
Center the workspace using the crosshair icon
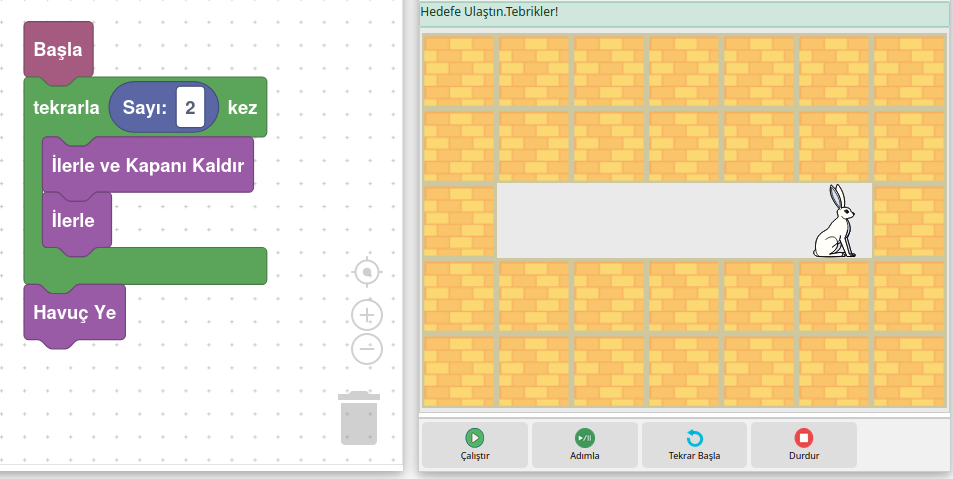pos(368,271)
